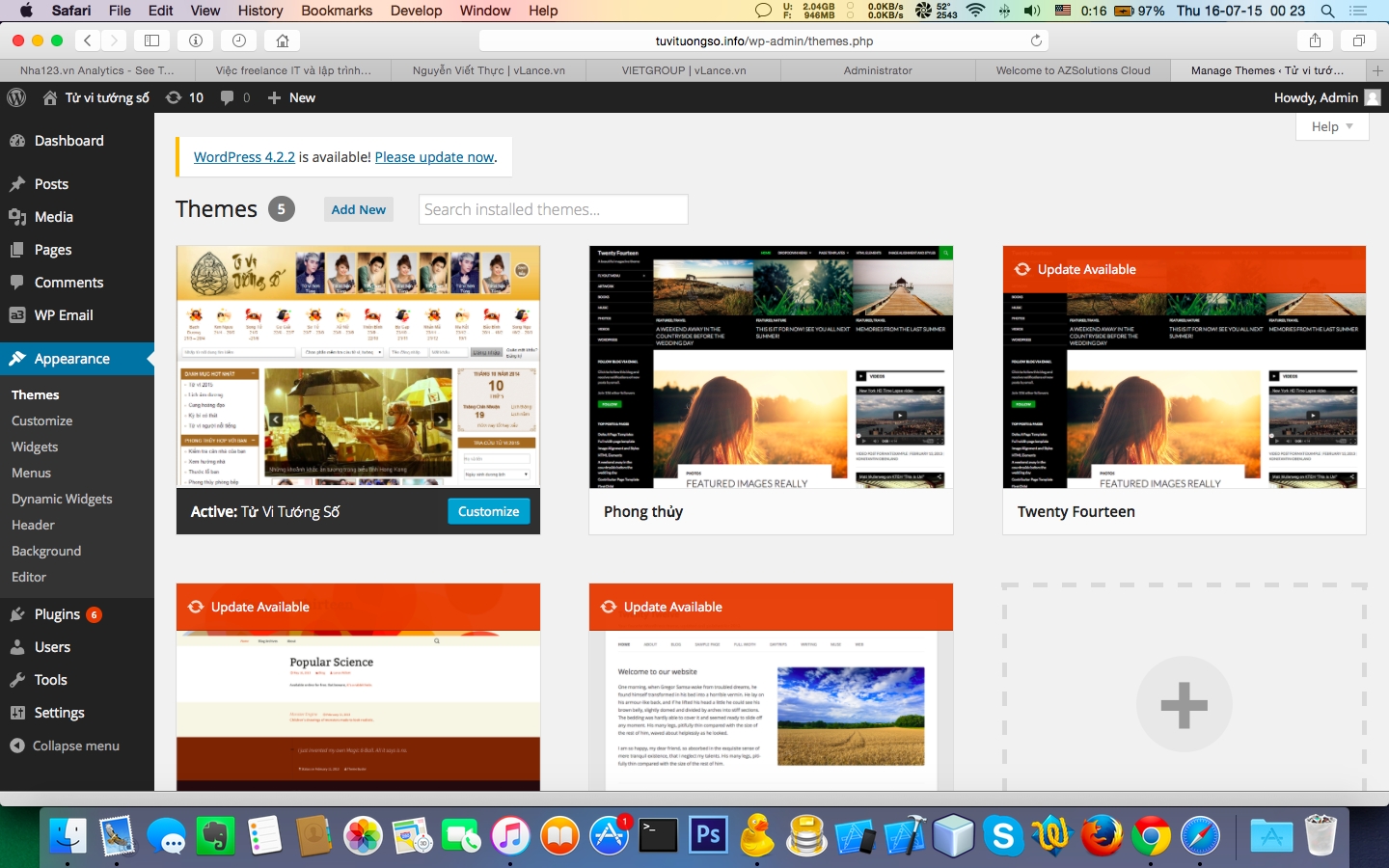Open Firefox from the Dock
Image resolution: width=1389 pixels, height=868 pixels.
[x=1102, y=835]
